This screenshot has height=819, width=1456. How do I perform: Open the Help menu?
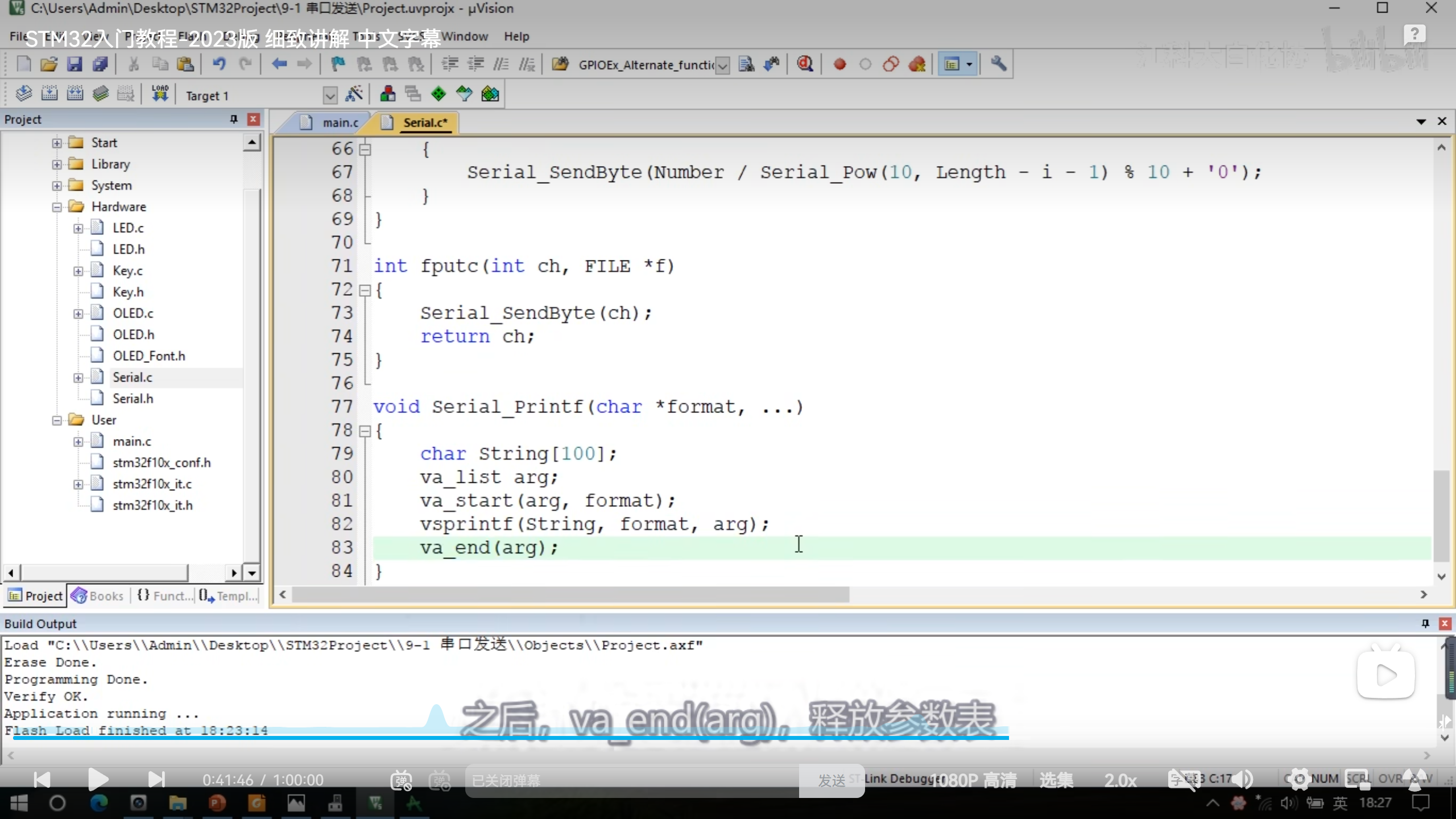tap(516, 36)
